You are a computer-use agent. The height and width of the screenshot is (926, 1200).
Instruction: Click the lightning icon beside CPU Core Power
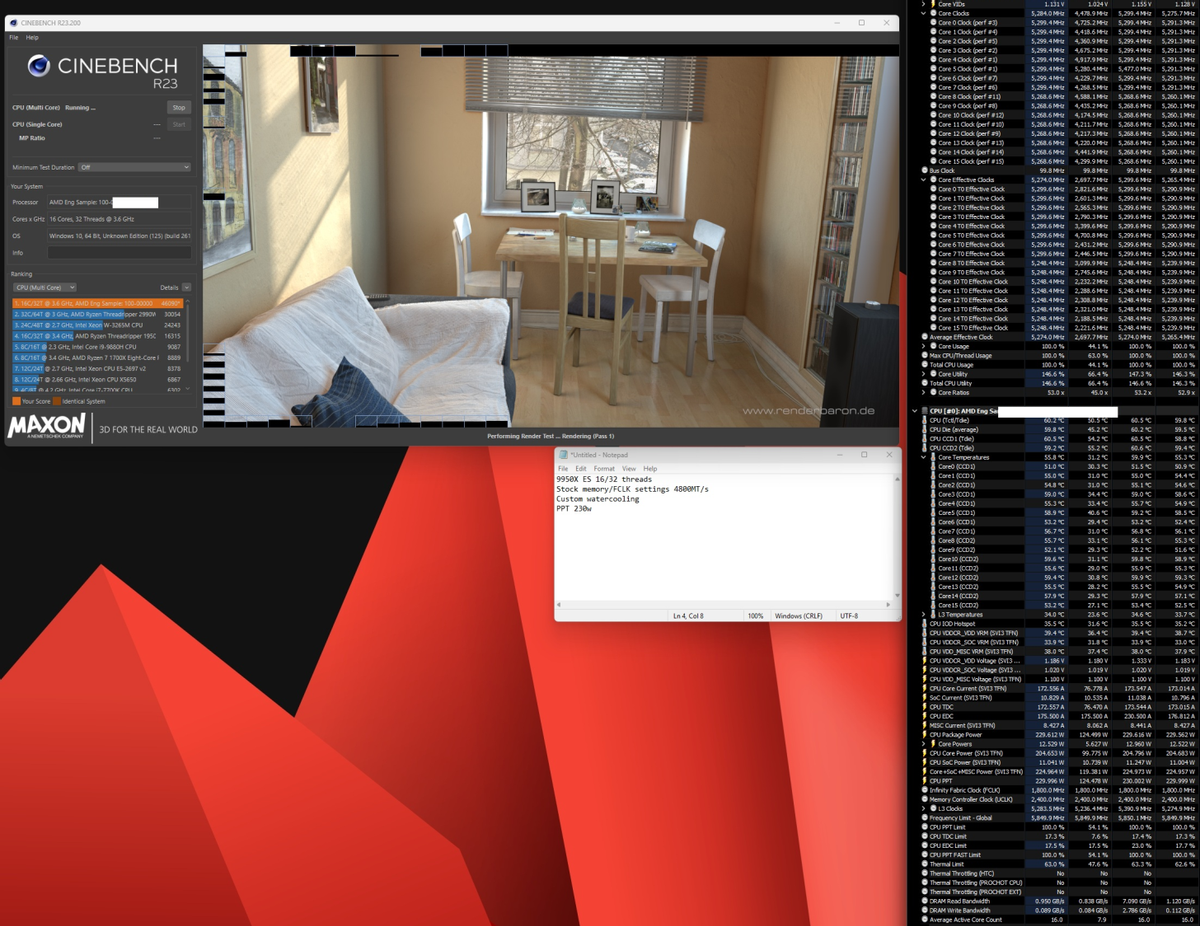[925, 753]
